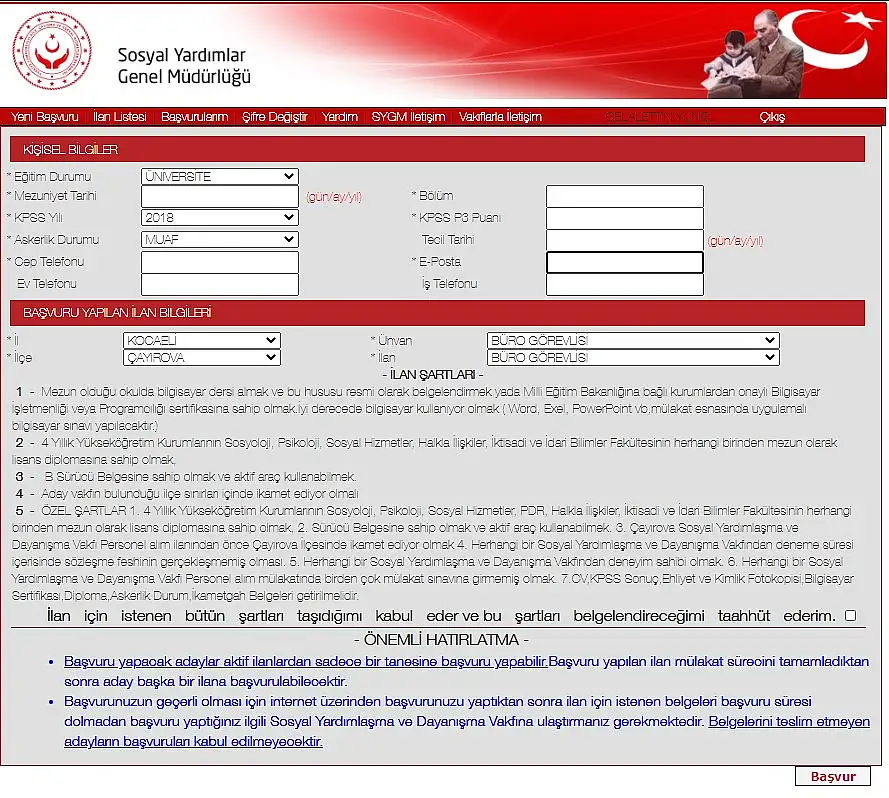Select Şifre Değiştir in the menu bar
889x798 pixels.
(x=275, y=117)
